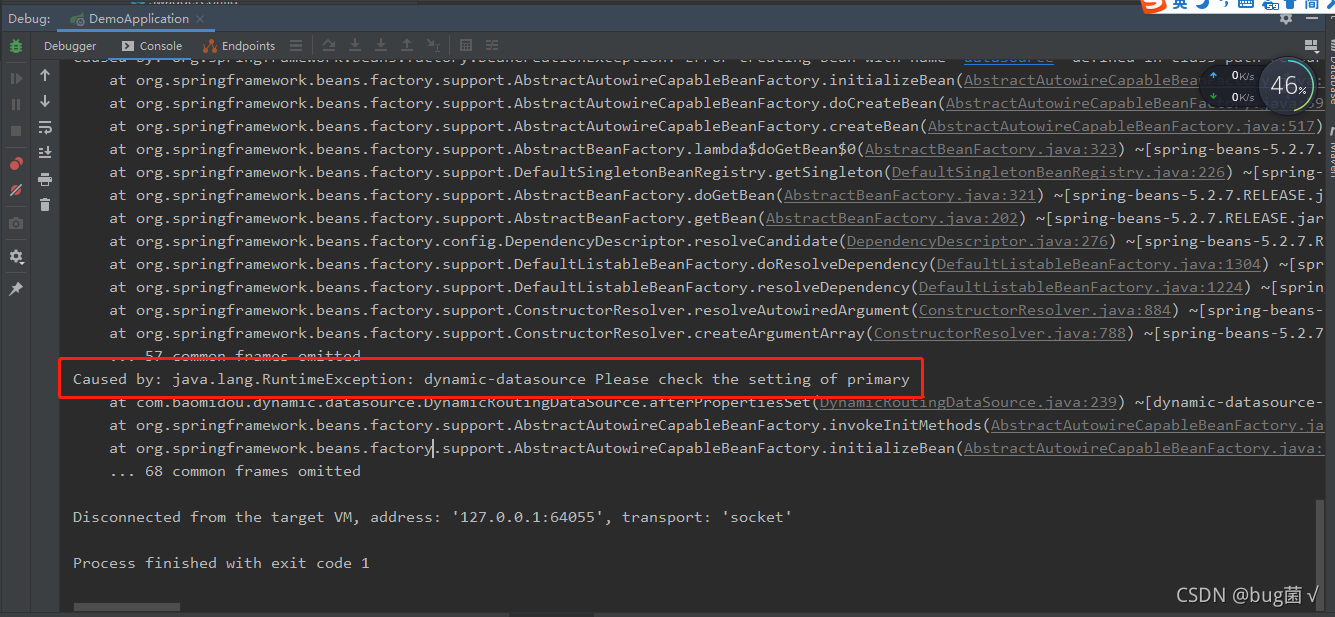Open hidden toolbar options via the right-edge menu
1335x617 pixels.
(1311, 45)
